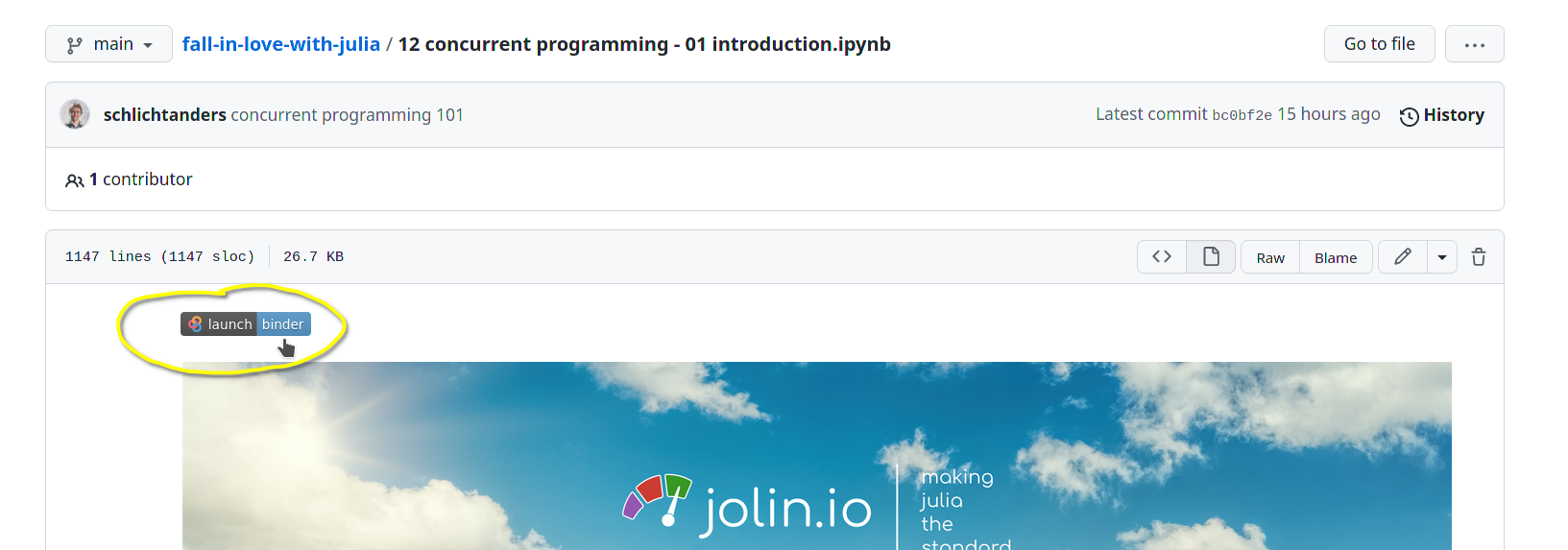Viewport: 1568px width, 550px height.
Task: Click the launch binder badge
Action: tap(246, 324)
